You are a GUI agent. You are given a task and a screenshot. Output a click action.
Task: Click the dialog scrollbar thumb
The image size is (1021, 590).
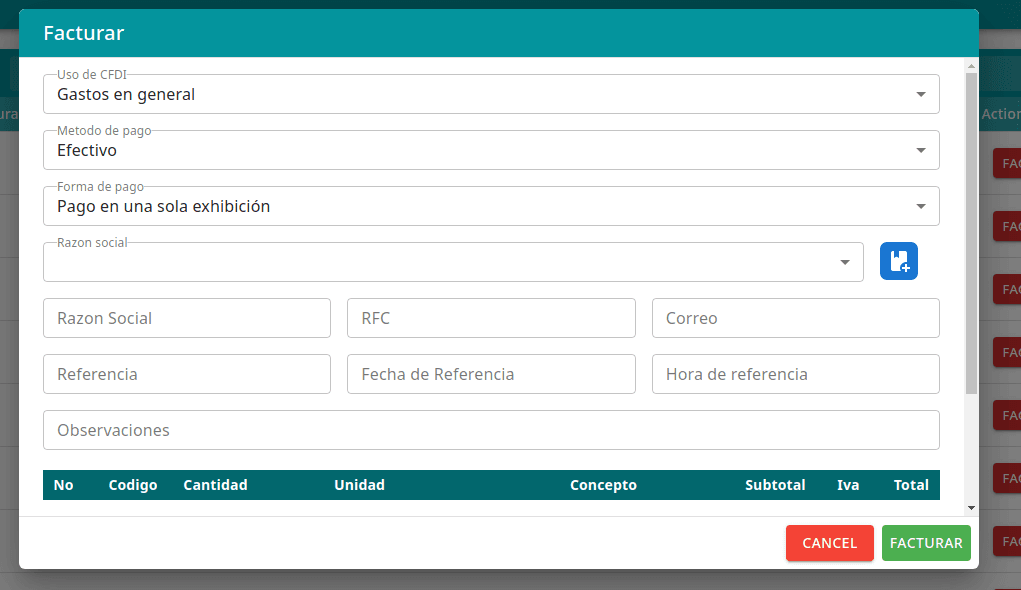click(x=972, y=233)
